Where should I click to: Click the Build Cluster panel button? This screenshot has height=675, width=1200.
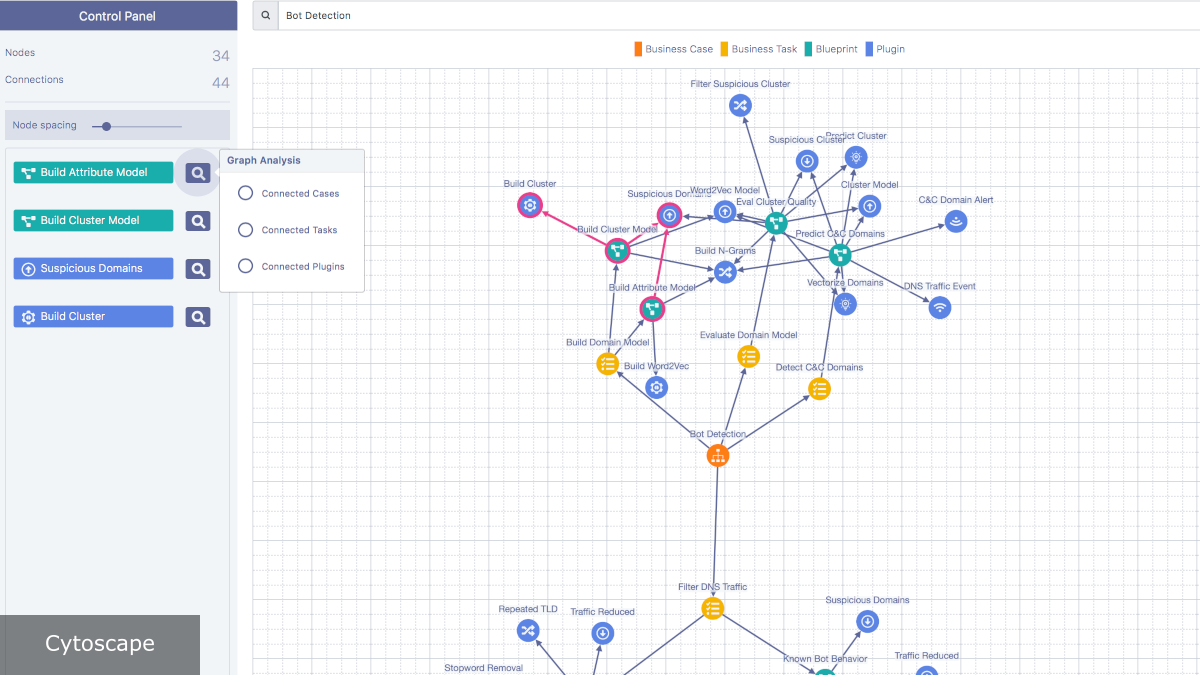[x=93, y=316]
